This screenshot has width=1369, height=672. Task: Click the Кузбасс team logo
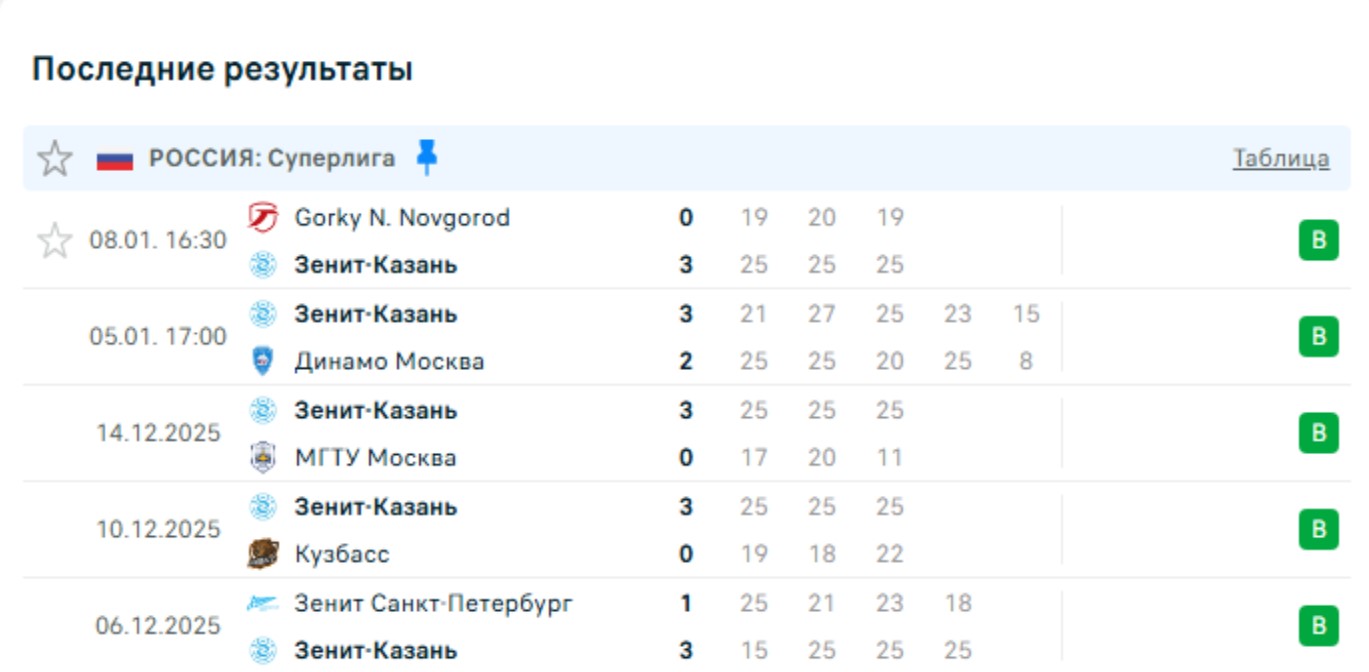pos(262,554)
